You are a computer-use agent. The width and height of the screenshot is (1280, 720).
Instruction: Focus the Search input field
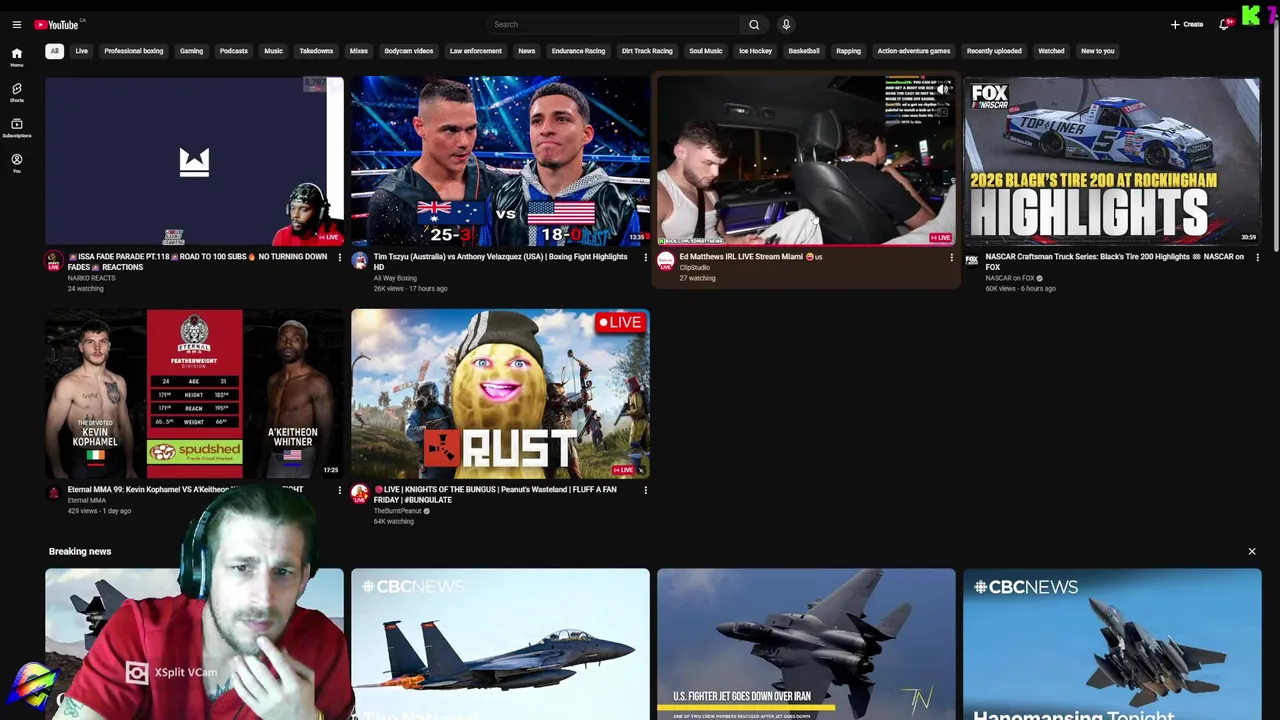tap(614, 24)
